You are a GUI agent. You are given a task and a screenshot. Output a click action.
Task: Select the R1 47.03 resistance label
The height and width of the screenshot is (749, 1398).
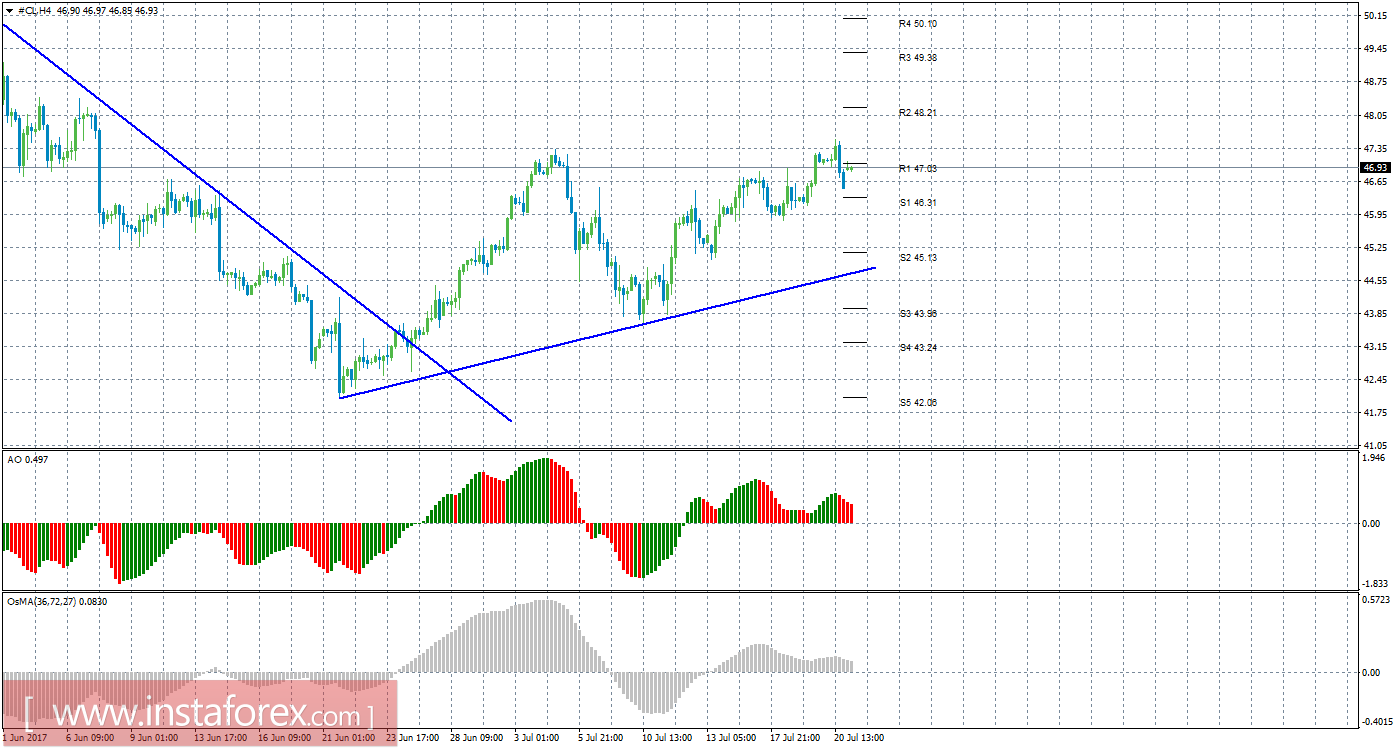(917, 168)
